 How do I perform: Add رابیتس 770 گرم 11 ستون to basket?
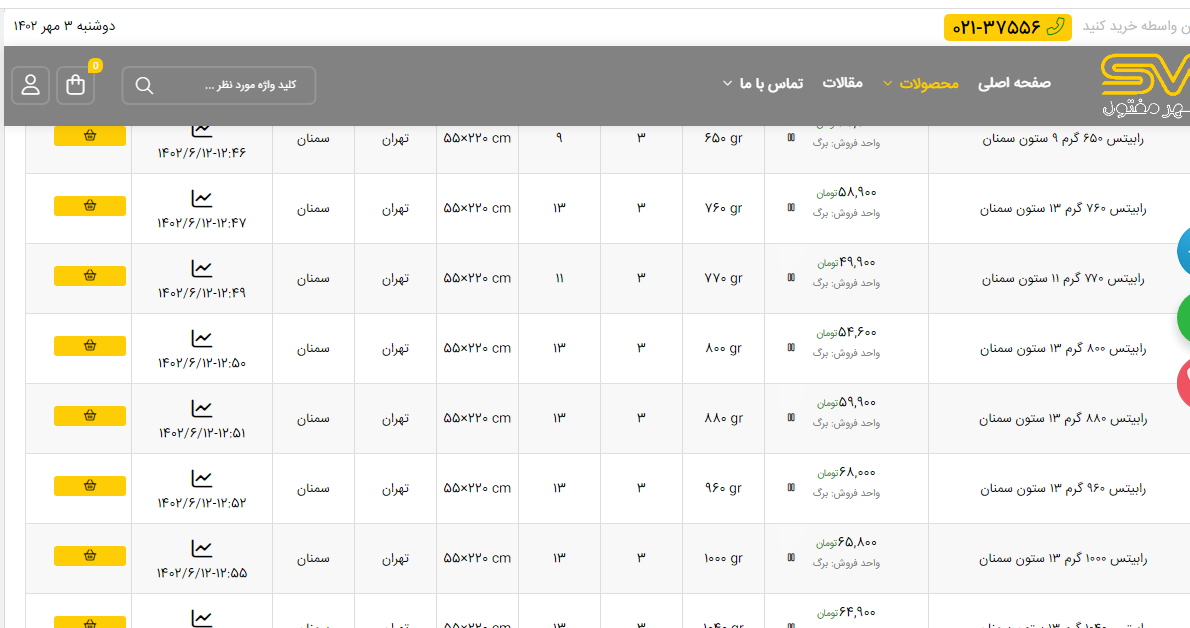point(90,276)
